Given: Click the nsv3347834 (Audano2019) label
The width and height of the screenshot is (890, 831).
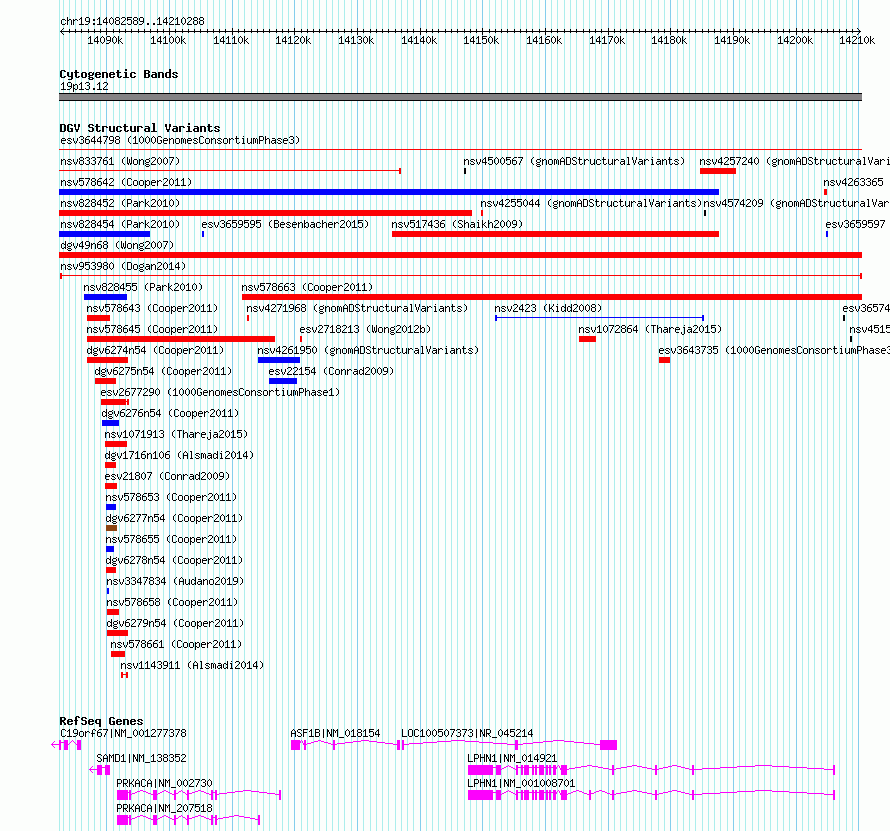Looking at the screenshot, I should [x=175, y=581].
